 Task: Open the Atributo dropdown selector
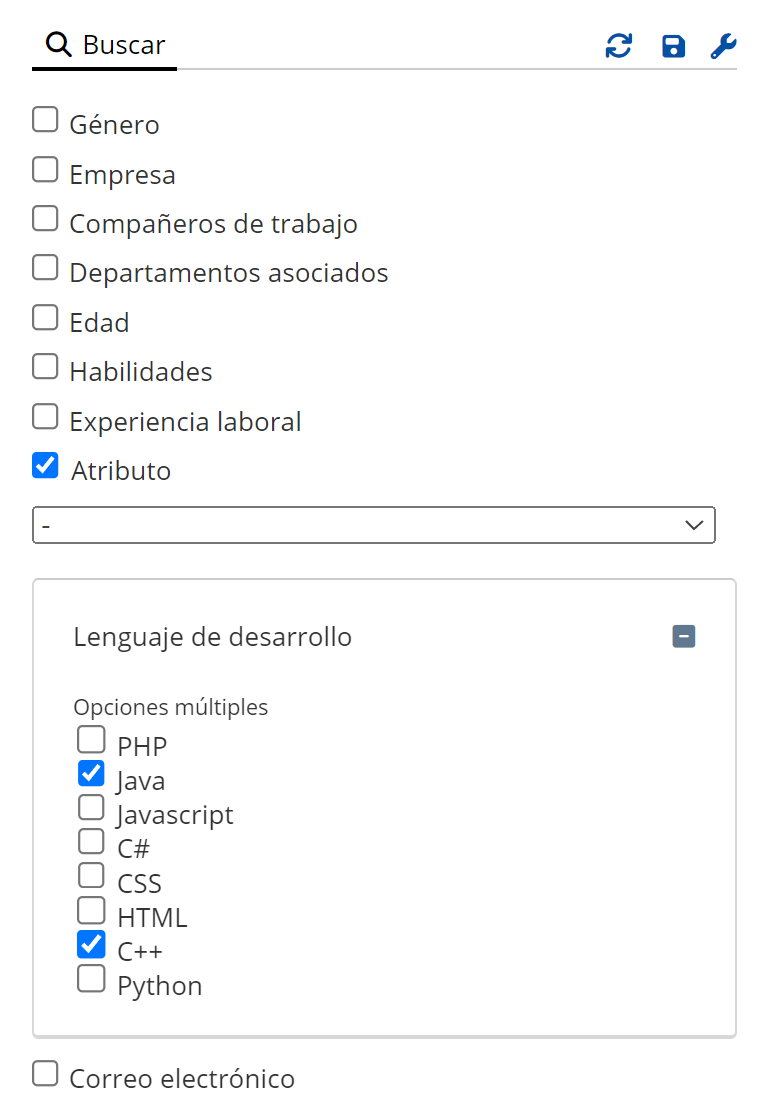point(374,525)
